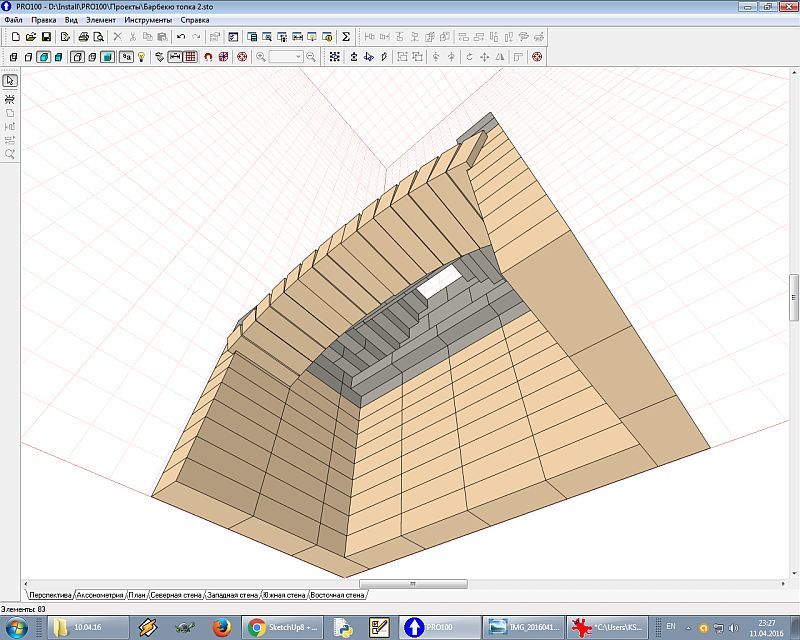The width and height of the screenshot is (800, 640).
Task: Open Firefox from the taskbar
Action: click(x=220, y=627)
